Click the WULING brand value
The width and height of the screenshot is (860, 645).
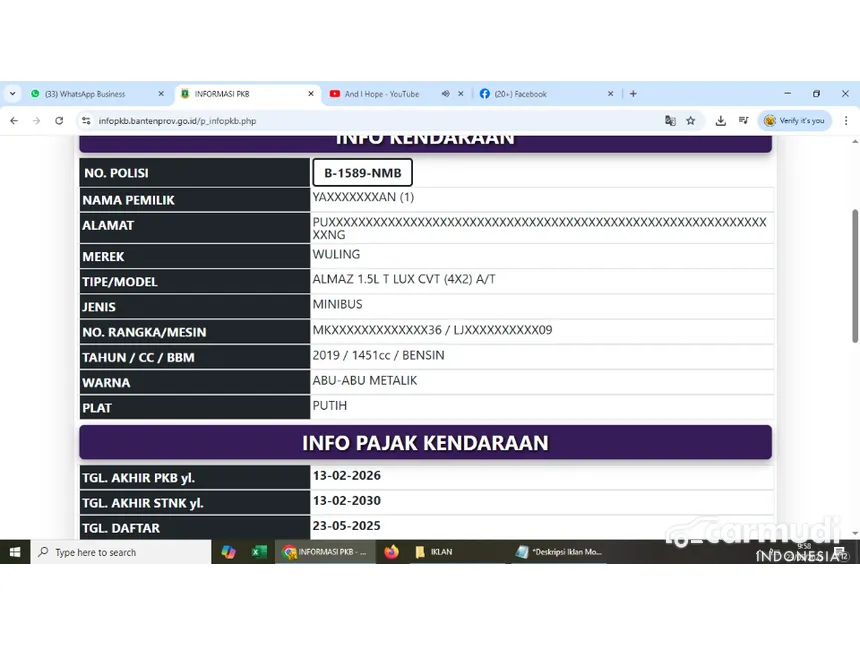(336, 254)
